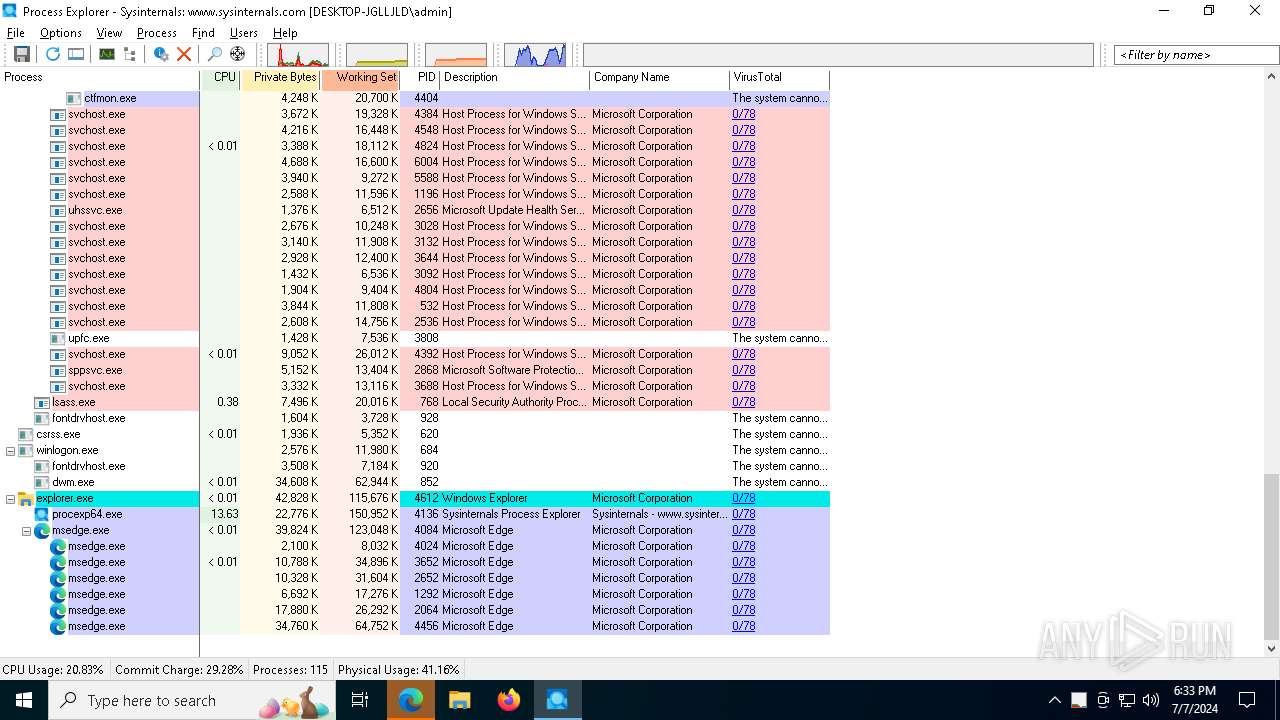Select the dwm.exe process row
Viewport: 1280px width, 720px height.
click(x=415, y=482)
